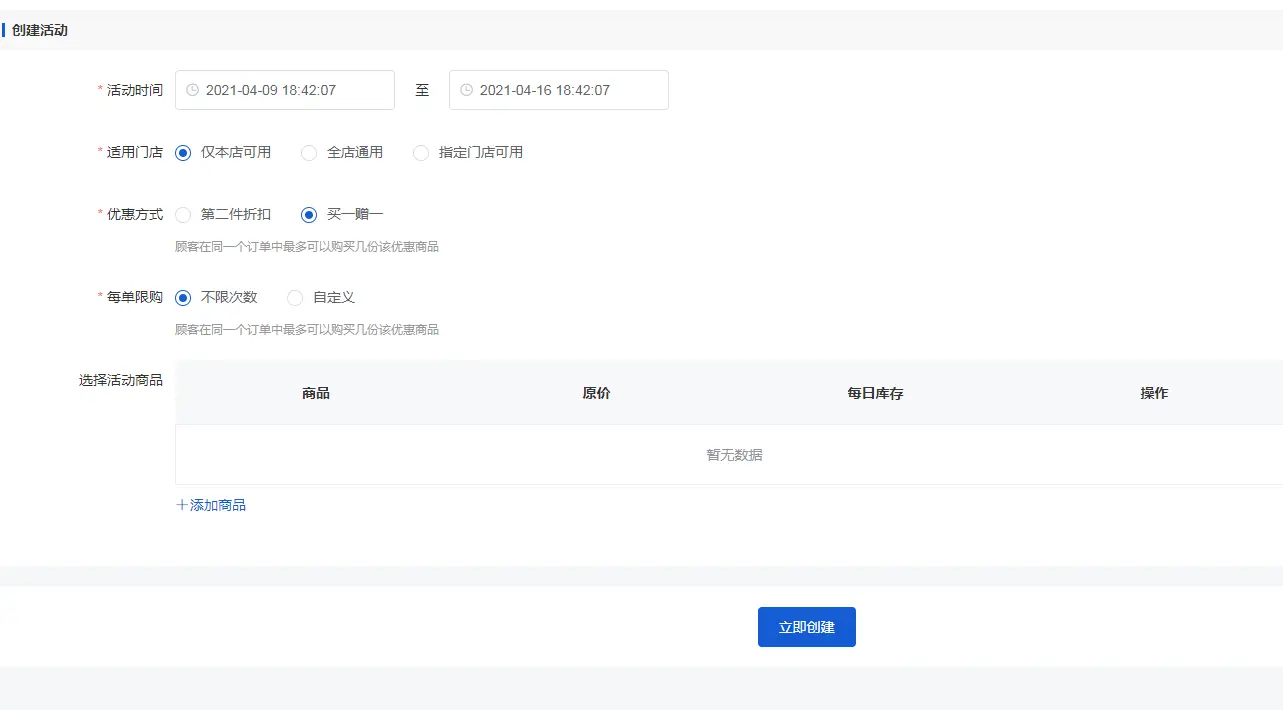Click the 优惠方式 field label

click(135, 215)
